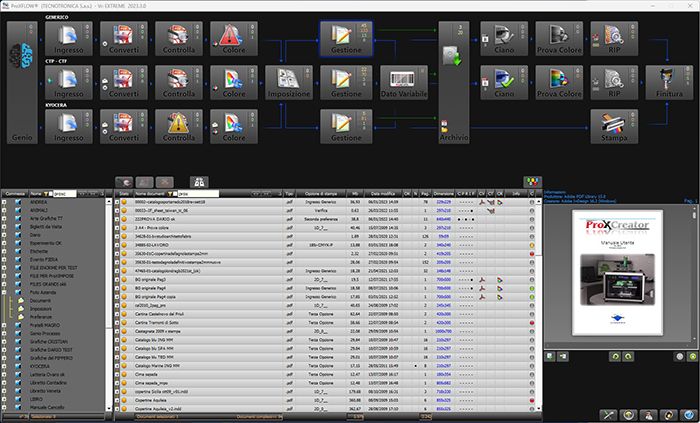Click the binoculars search button
Viewport: 700px width, 423px height.
coord(199,182)
